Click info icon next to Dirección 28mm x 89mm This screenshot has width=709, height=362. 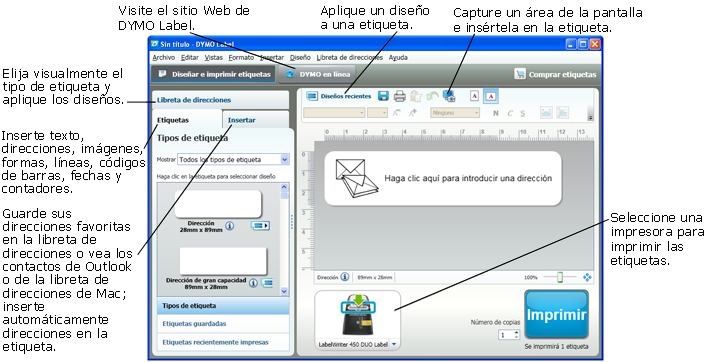click(x=230, y=225)
